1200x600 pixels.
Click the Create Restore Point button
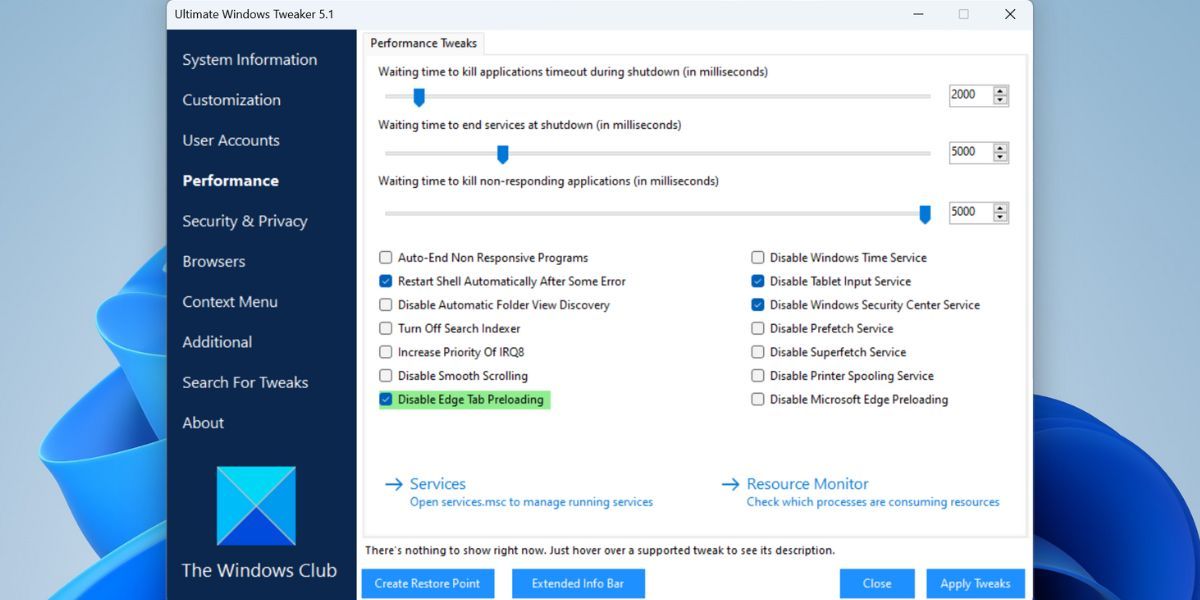[428, 583]
